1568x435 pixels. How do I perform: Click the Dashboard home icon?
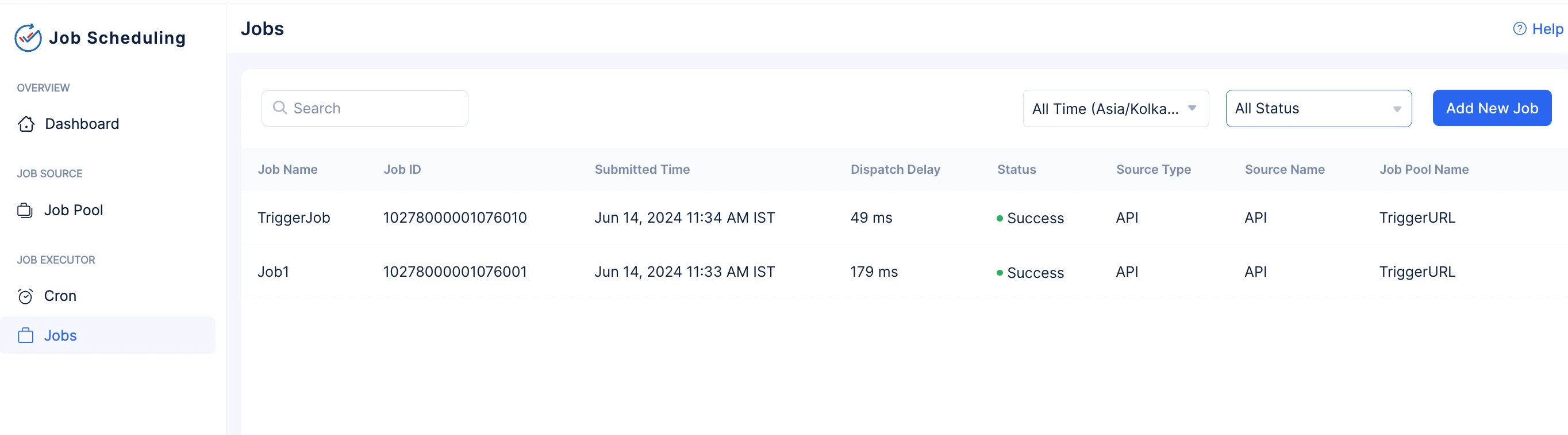[x=26, y=124]
